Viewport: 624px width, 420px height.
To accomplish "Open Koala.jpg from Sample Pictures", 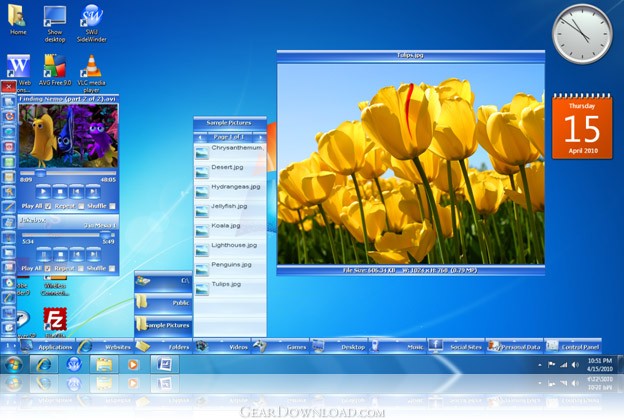I will (230, 231).
